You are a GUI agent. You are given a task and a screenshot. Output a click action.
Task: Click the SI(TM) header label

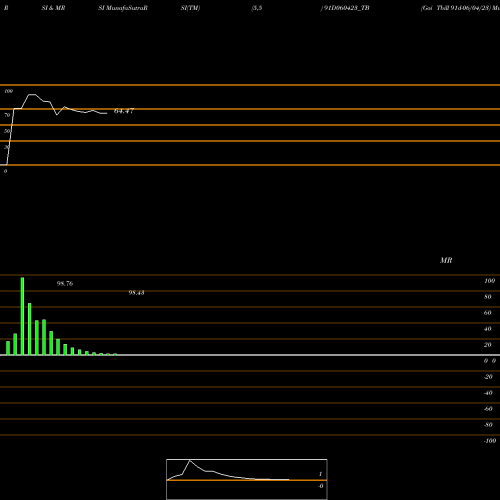tap(190, 8)
